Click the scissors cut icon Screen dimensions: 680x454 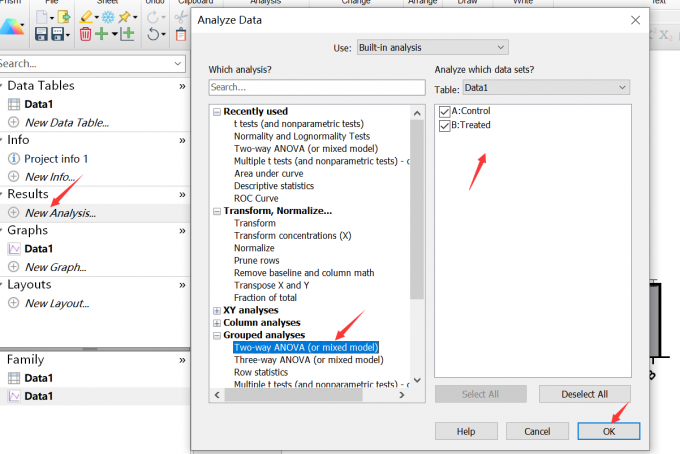pos(180,17)
